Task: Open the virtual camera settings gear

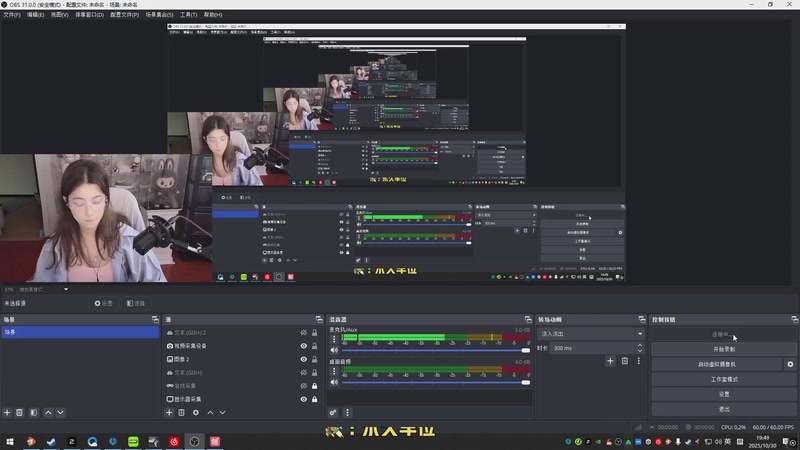Action: tap(790, 364)
